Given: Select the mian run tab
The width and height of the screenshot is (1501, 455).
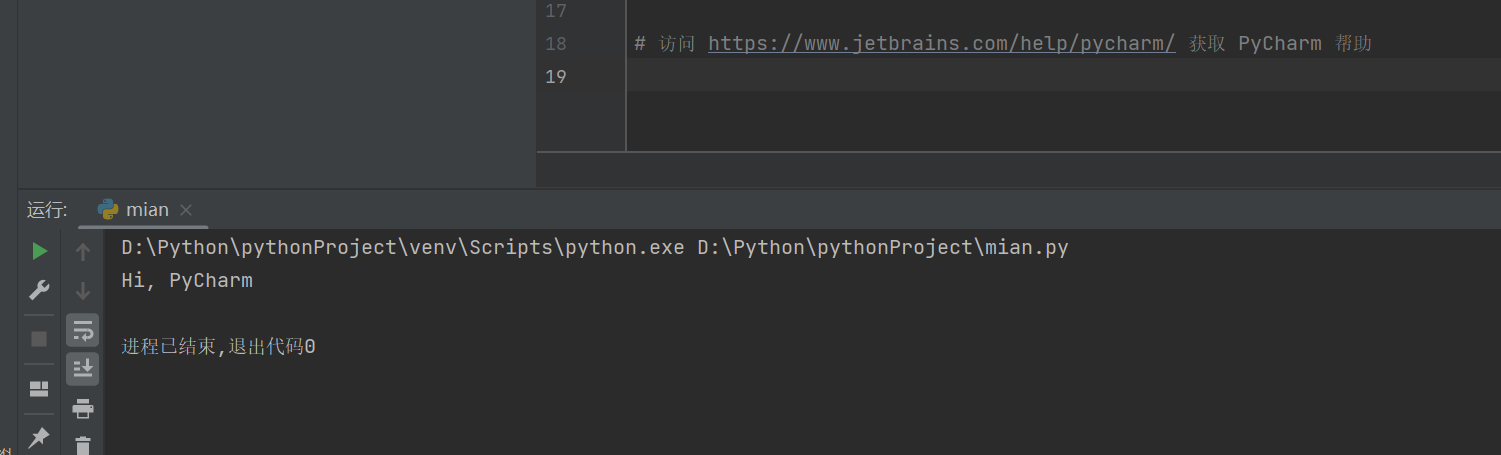Looking at the screenshot, I should [x=146, y=210].
